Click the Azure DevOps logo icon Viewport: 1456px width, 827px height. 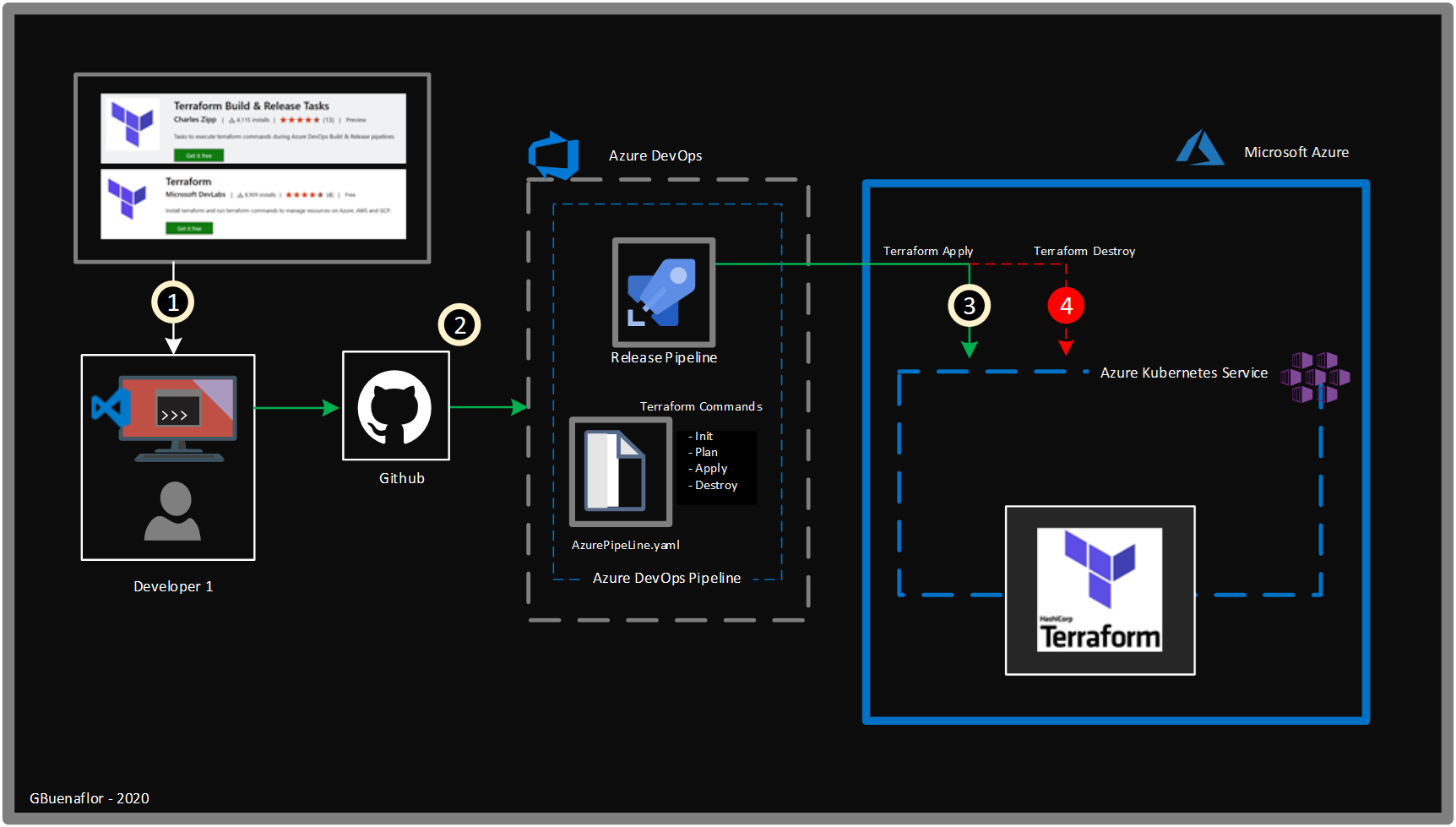tap(553, 155)
